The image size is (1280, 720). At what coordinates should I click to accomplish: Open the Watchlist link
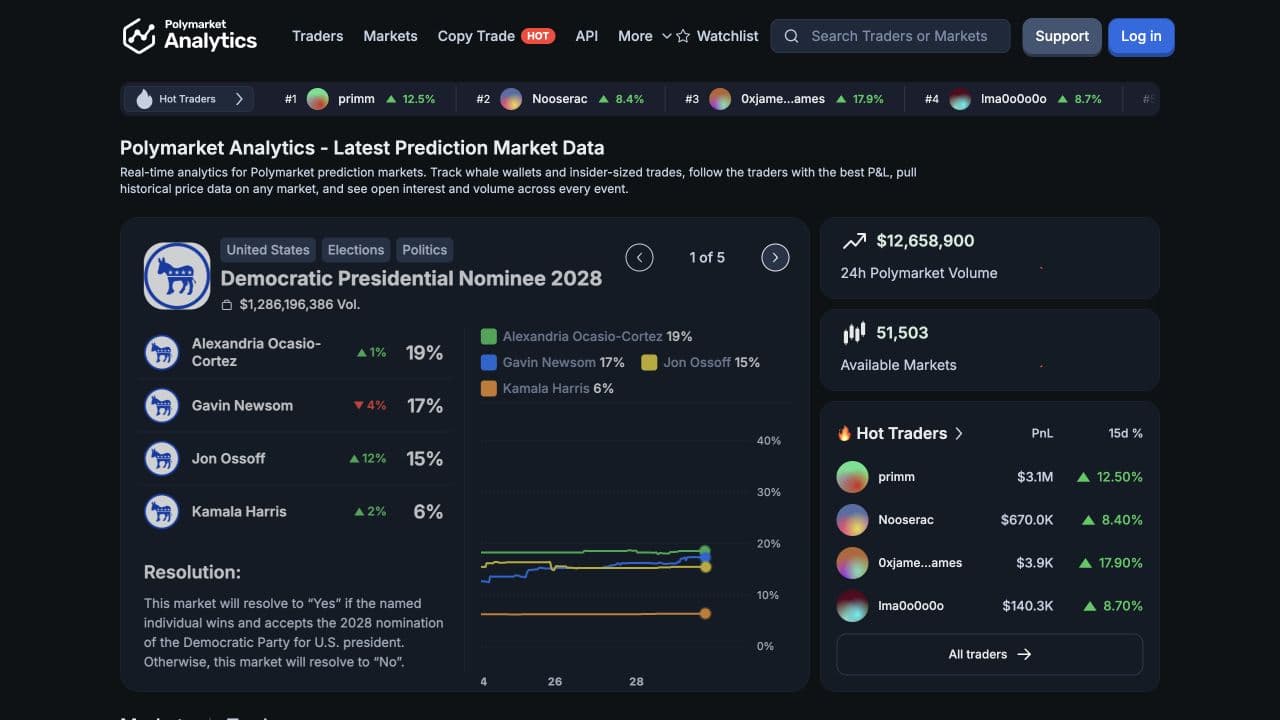[727, 36]
